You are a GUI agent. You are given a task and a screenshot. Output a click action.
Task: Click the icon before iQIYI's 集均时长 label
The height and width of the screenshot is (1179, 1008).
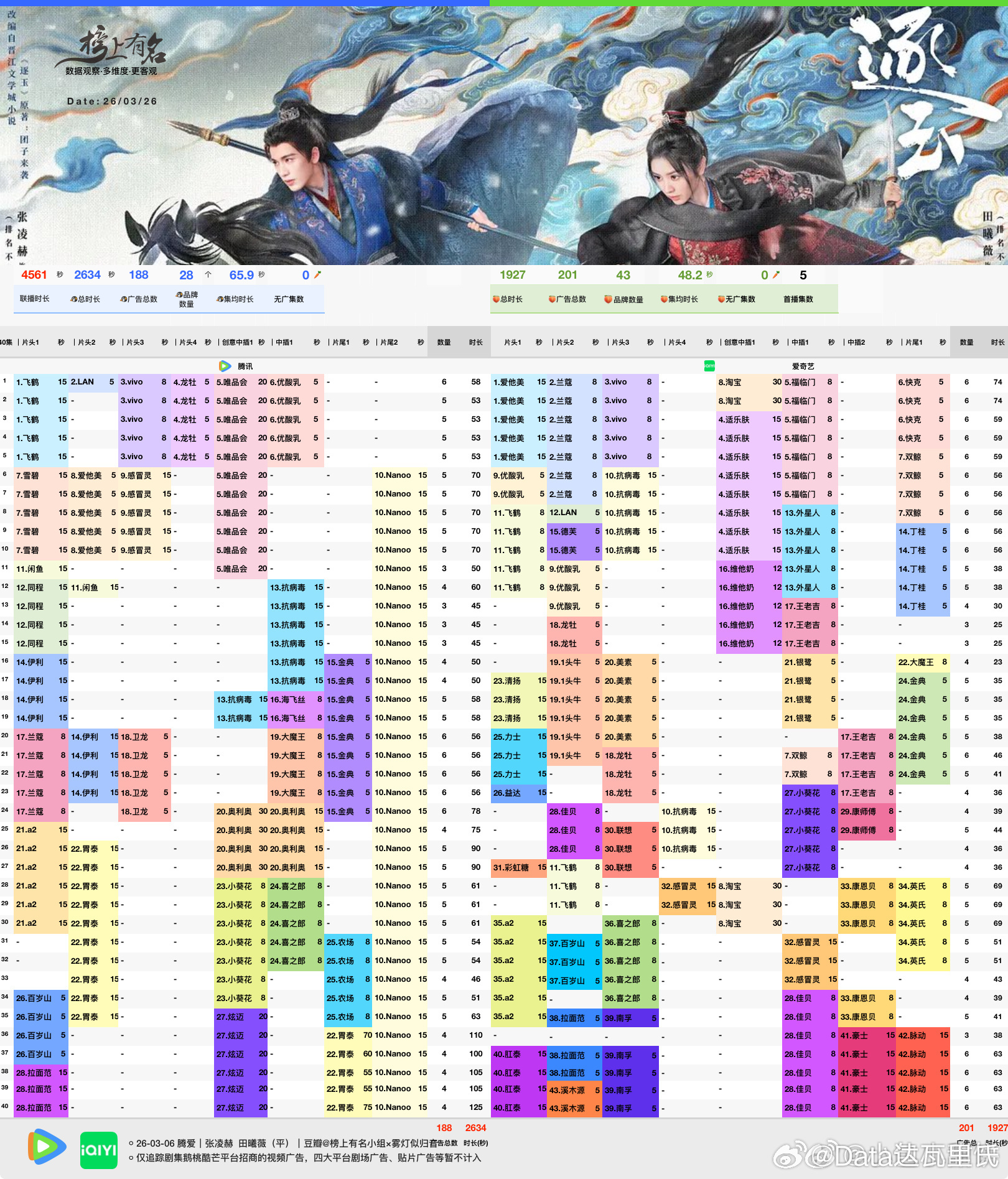tap(664, 299)
